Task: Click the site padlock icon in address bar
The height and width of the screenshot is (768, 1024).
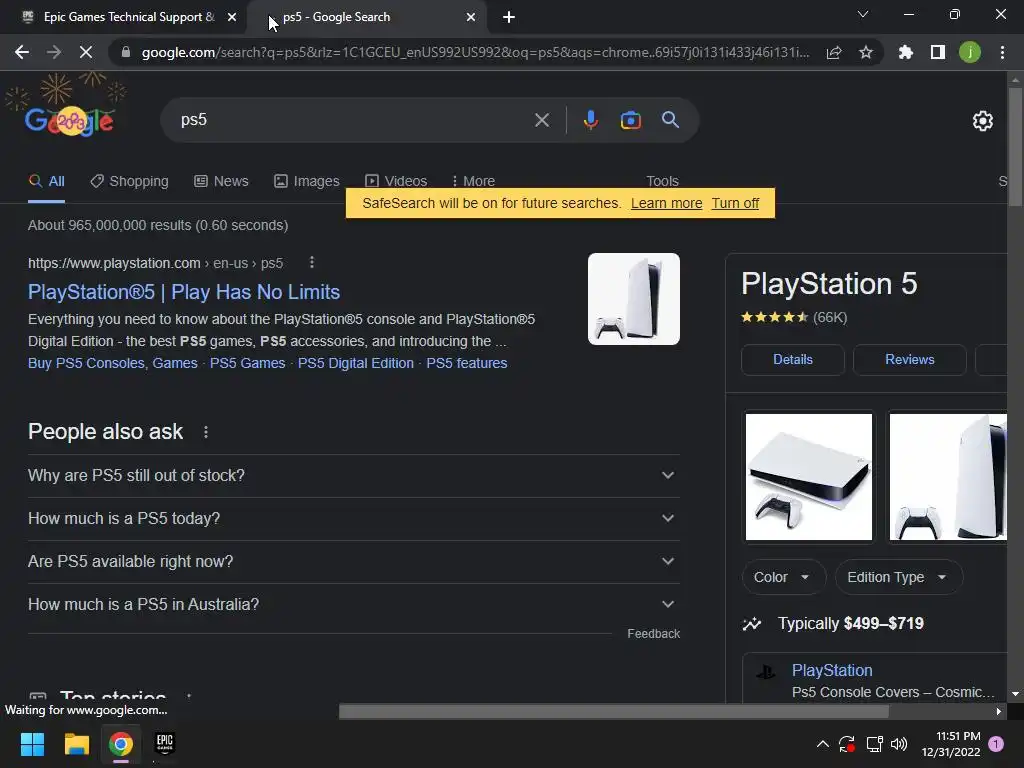Action: [126, 52]
